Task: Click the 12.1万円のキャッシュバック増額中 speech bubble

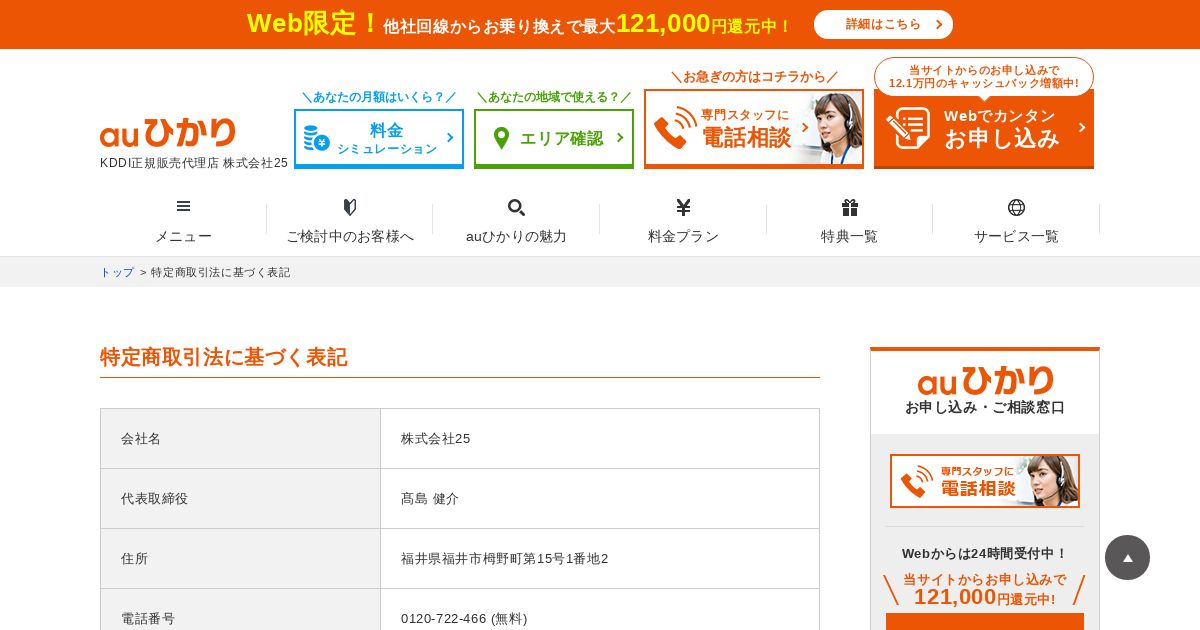Action: pos(984,76)
